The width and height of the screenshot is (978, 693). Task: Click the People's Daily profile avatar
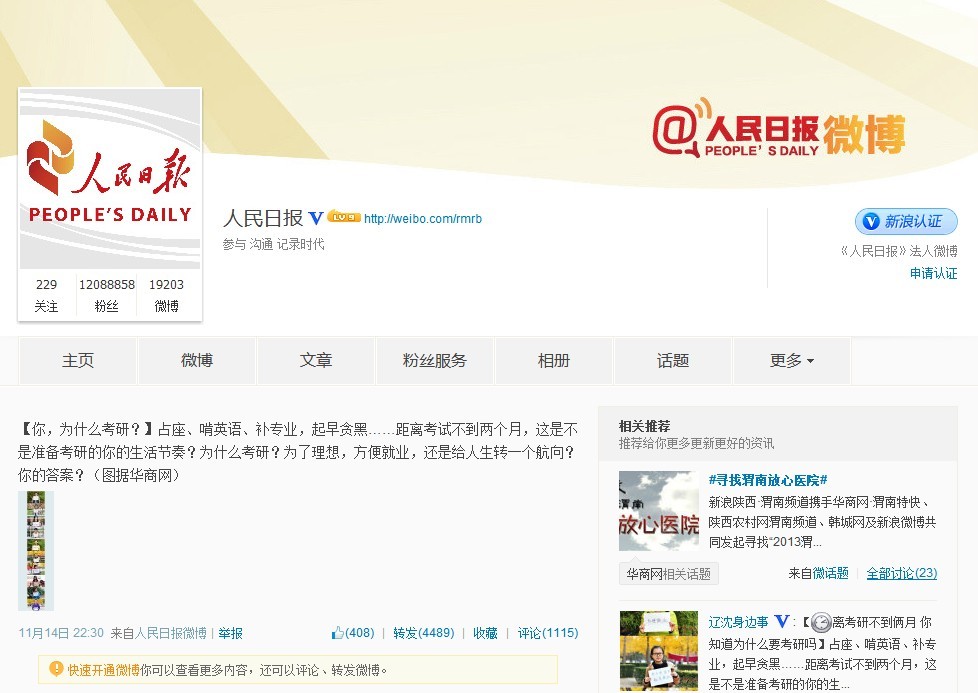(110, 180)
